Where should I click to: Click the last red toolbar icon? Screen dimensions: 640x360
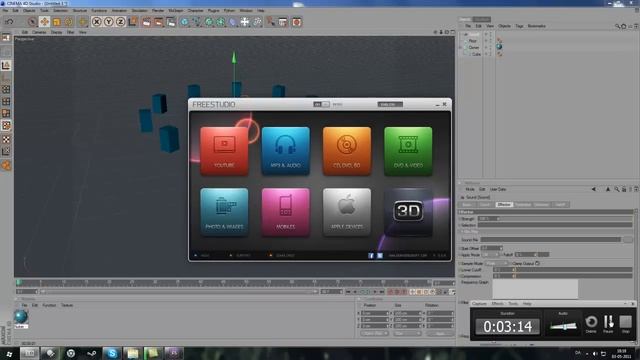(x=297, y=22)
